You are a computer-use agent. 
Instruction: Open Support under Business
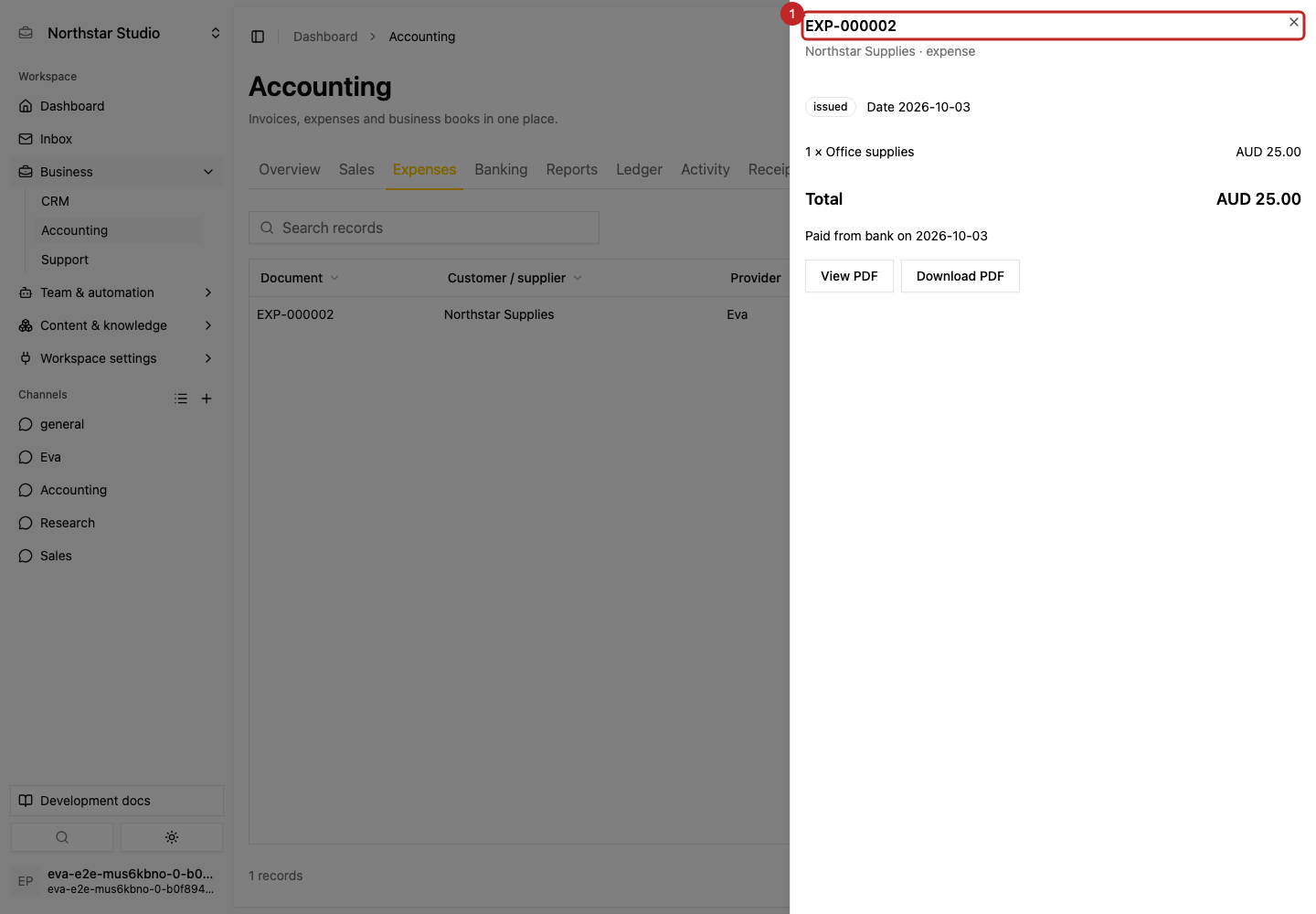click(x=117, y=260)
